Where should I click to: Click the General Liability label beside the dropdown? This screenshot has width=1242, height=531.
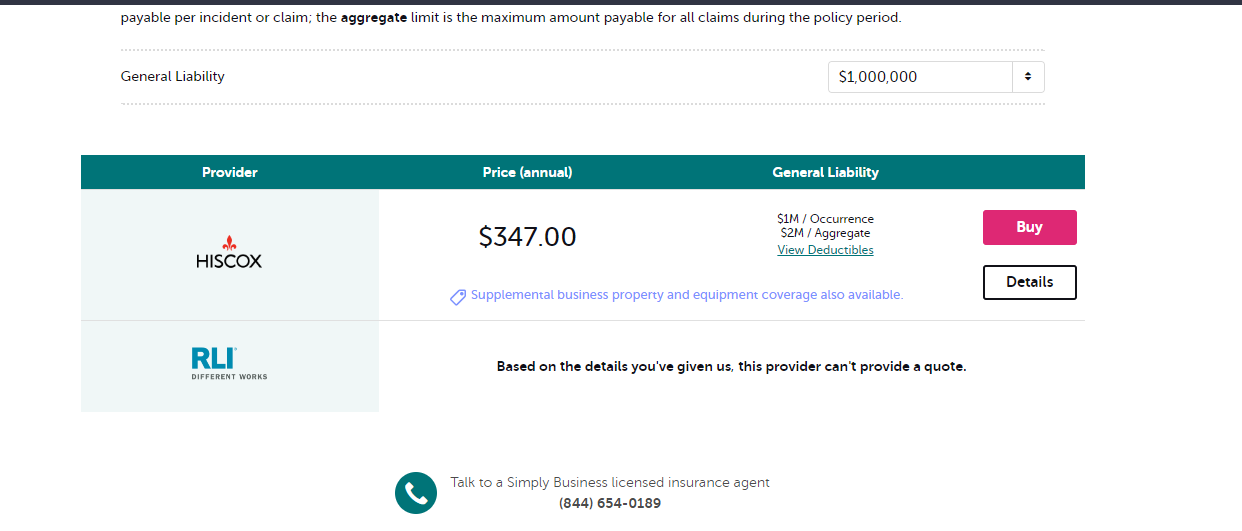tap(173, 76)
